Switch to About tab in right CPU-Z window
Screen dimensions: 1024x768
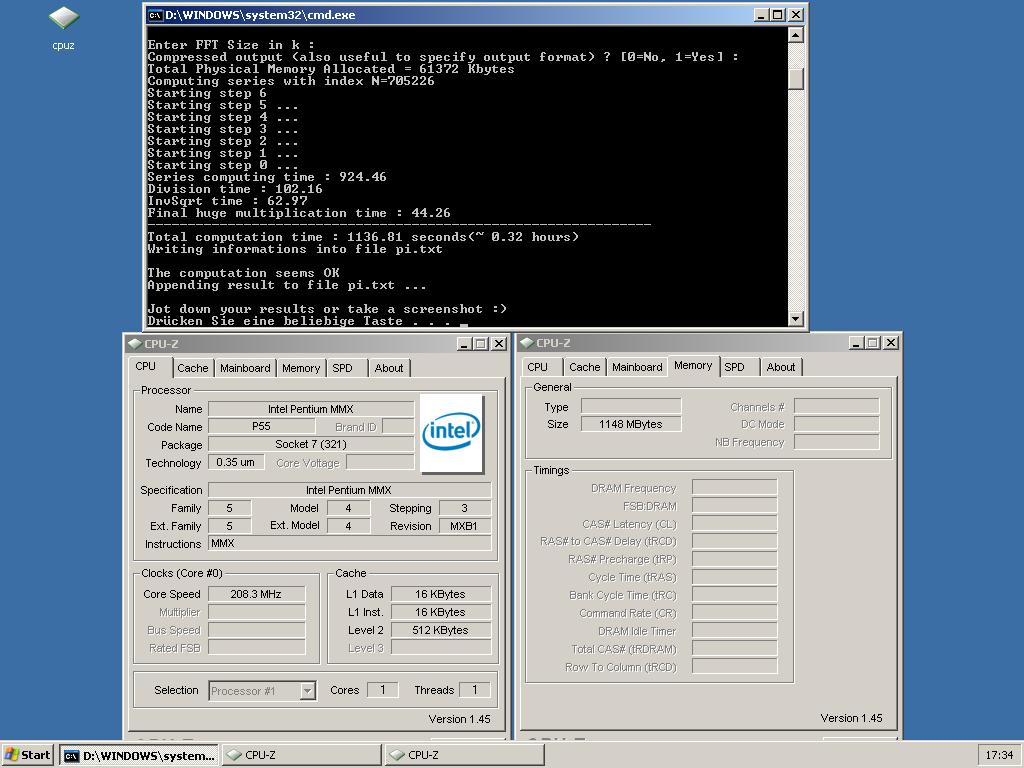click(x=781, y=367)
